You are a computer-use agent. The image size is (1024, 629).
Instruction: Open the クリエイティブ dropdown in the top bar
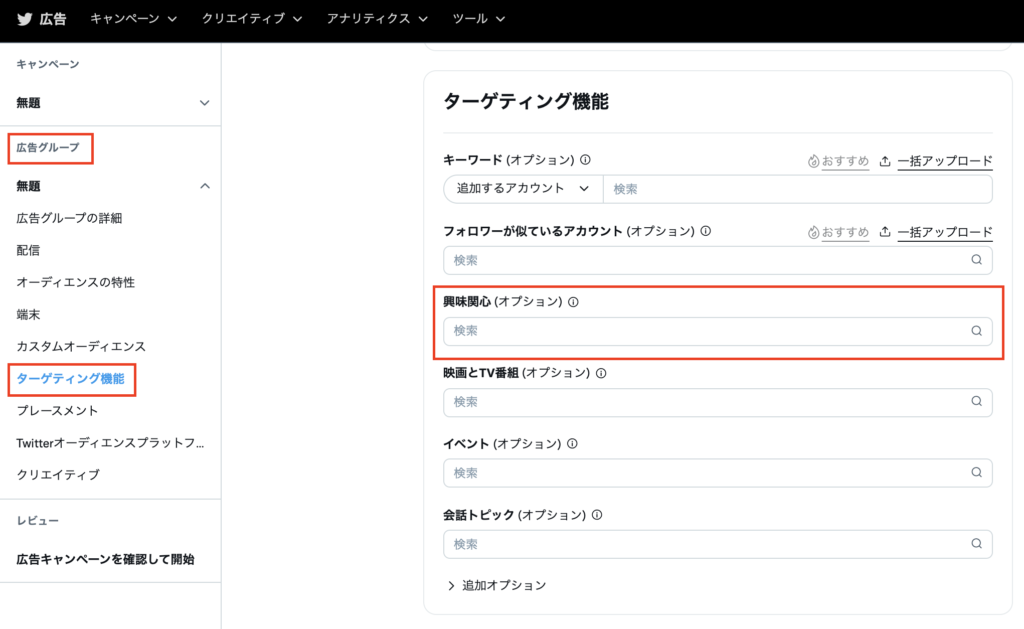click(256, 19)
